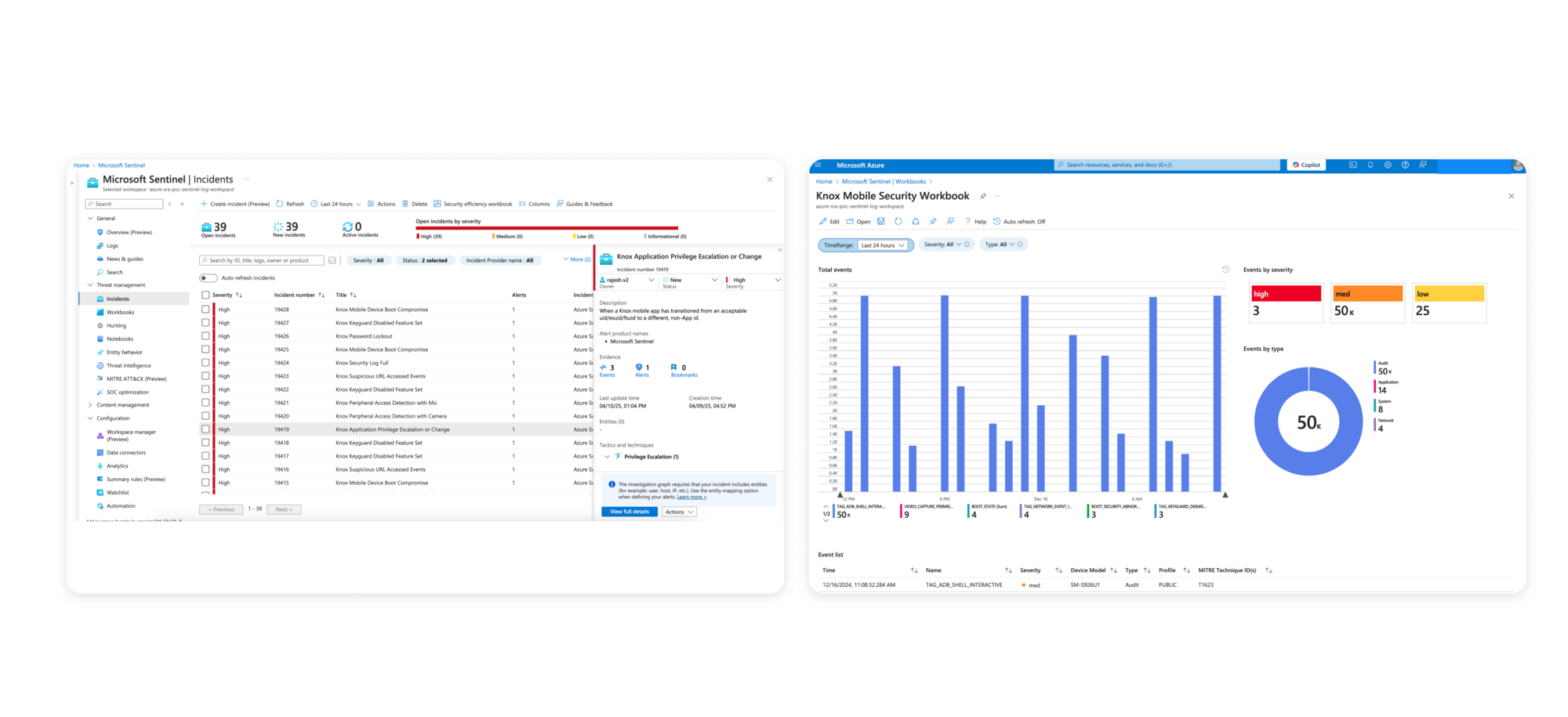This screenshot has height=717, width=1568.
Task: Save the workbook using the disk icon
Action: 881,222
